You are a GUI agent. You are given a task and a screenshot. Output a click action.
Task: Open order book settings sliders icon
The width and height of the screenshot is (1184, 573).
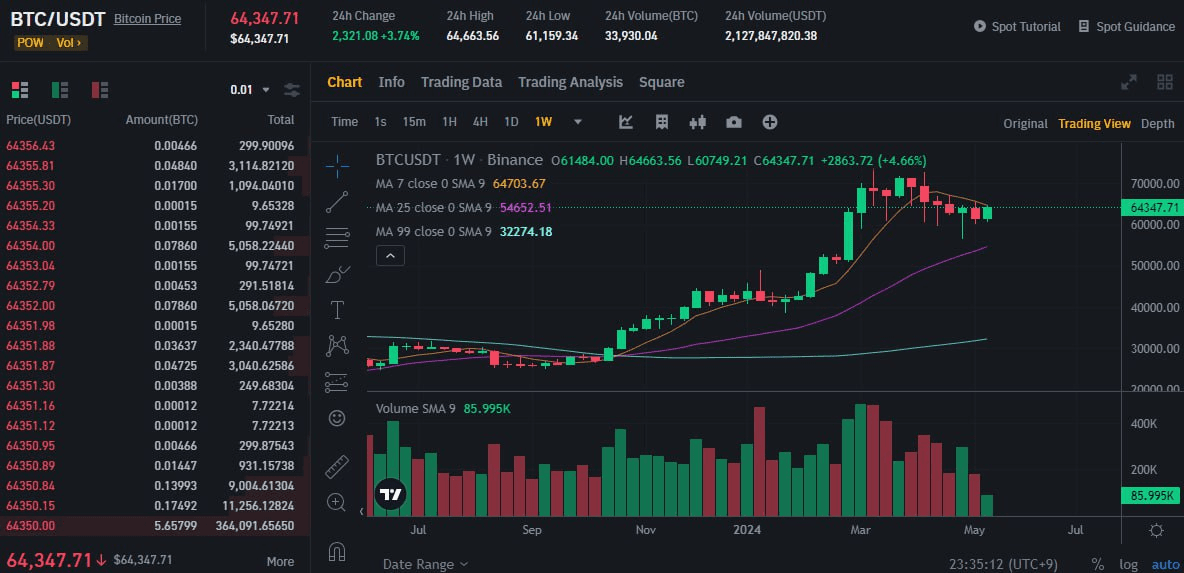click(292, 90)
